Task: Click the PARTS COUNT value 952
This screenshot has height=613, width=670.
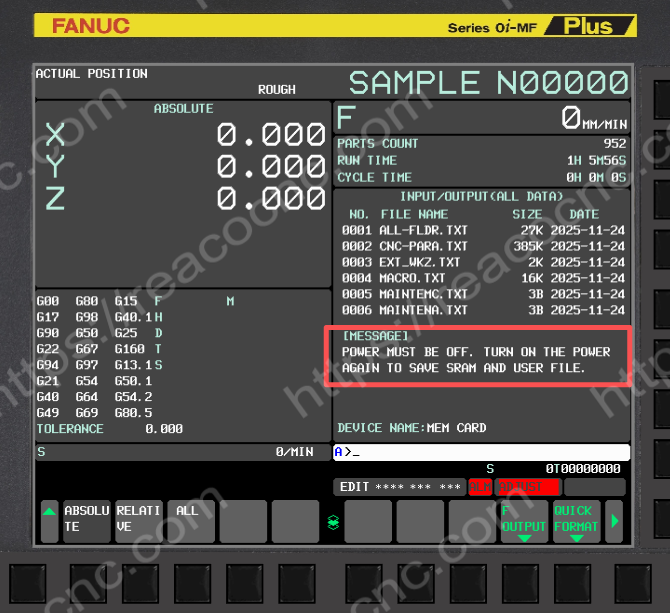Action: [614, 144]
